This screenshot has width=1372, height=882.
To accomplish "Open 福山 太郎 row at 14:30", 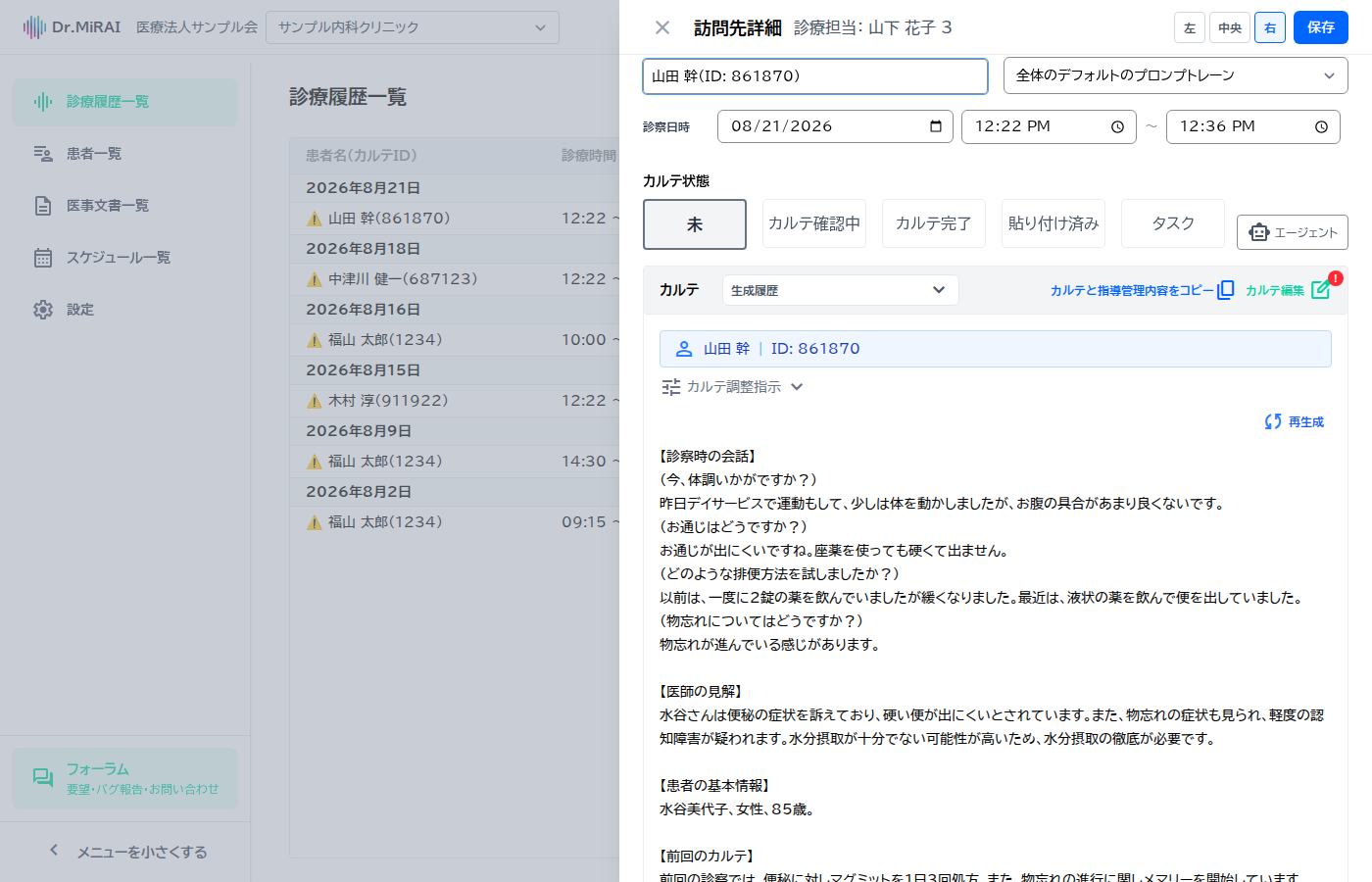I will click(455, 462).
